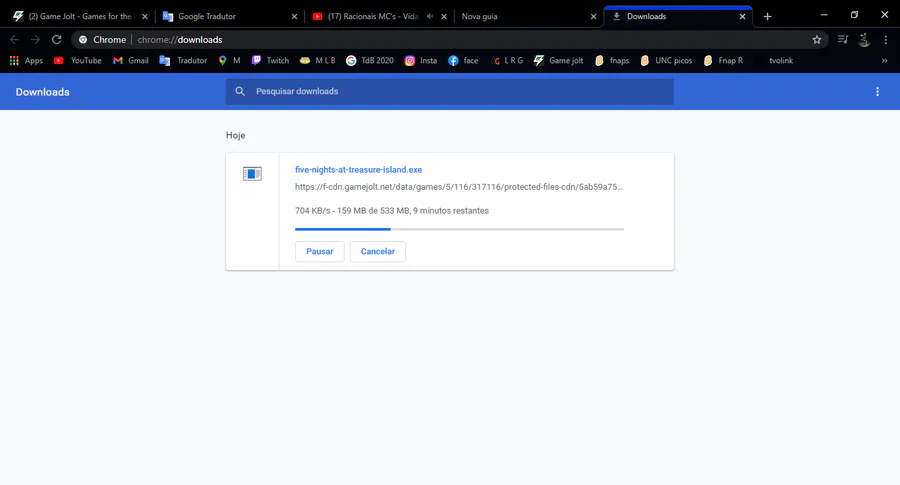Bookmark this page with star icon
Image resolution: width=900 pixels, height=485 pixels.
click(817, 40)
